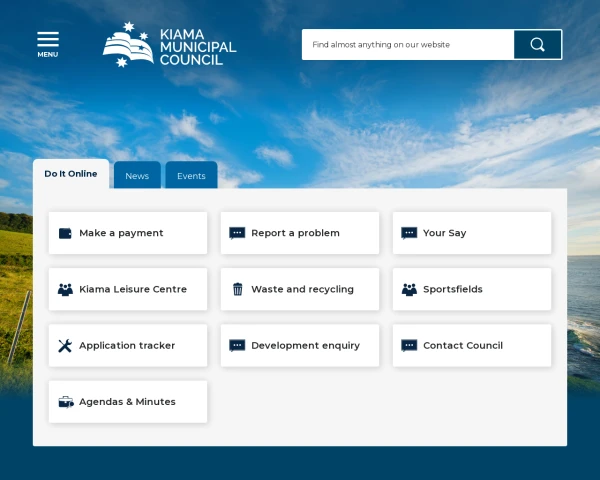The width and height of the screenshot is (600, 480).
Task: Click the briefcase icon beside Agendas & Minutes
Action: [x=65, y=402]
